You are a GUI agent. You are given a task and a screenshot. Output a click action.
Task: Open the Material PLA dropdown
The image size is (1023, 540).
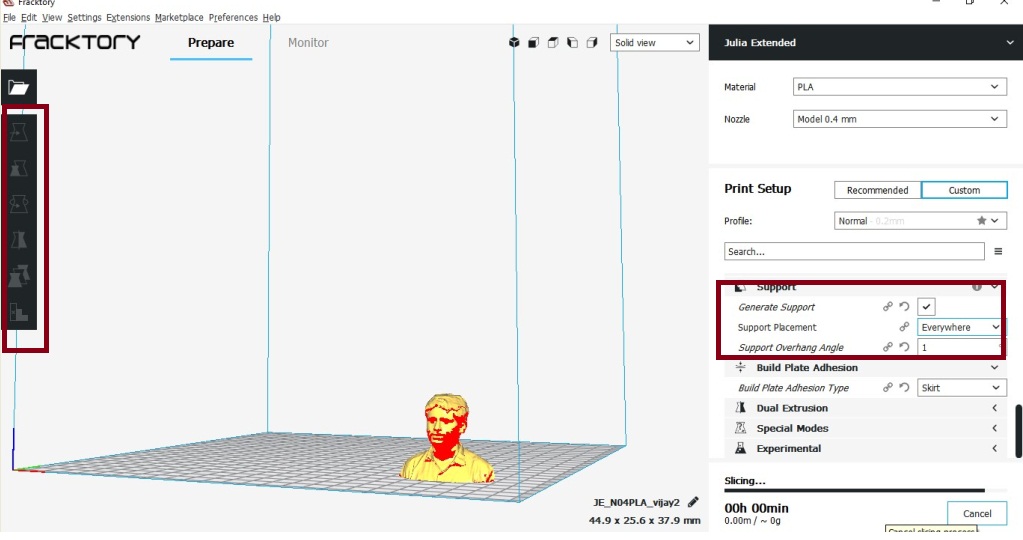[900, 87]
